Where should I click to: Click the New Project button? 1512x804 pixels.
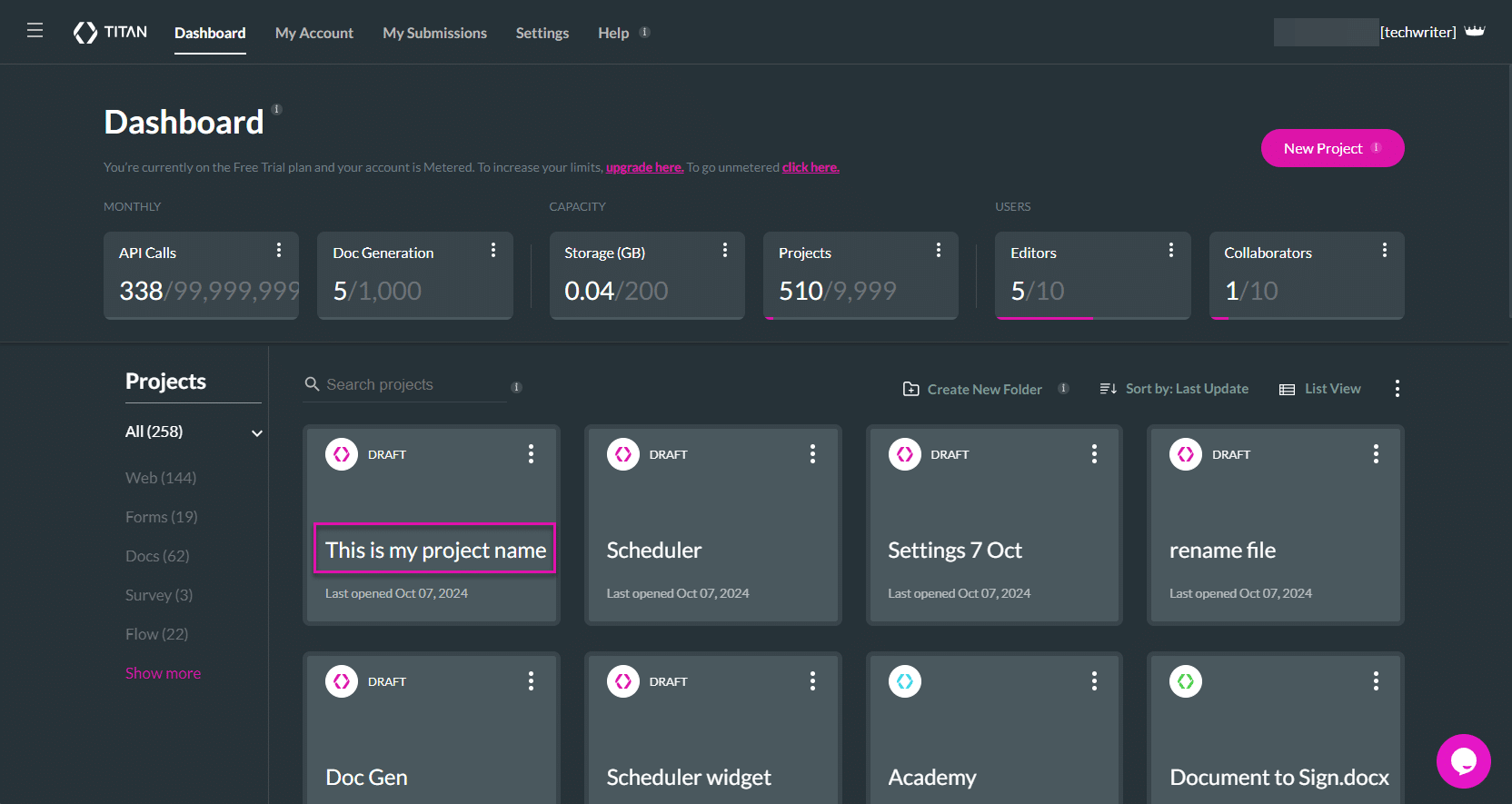1331,148
